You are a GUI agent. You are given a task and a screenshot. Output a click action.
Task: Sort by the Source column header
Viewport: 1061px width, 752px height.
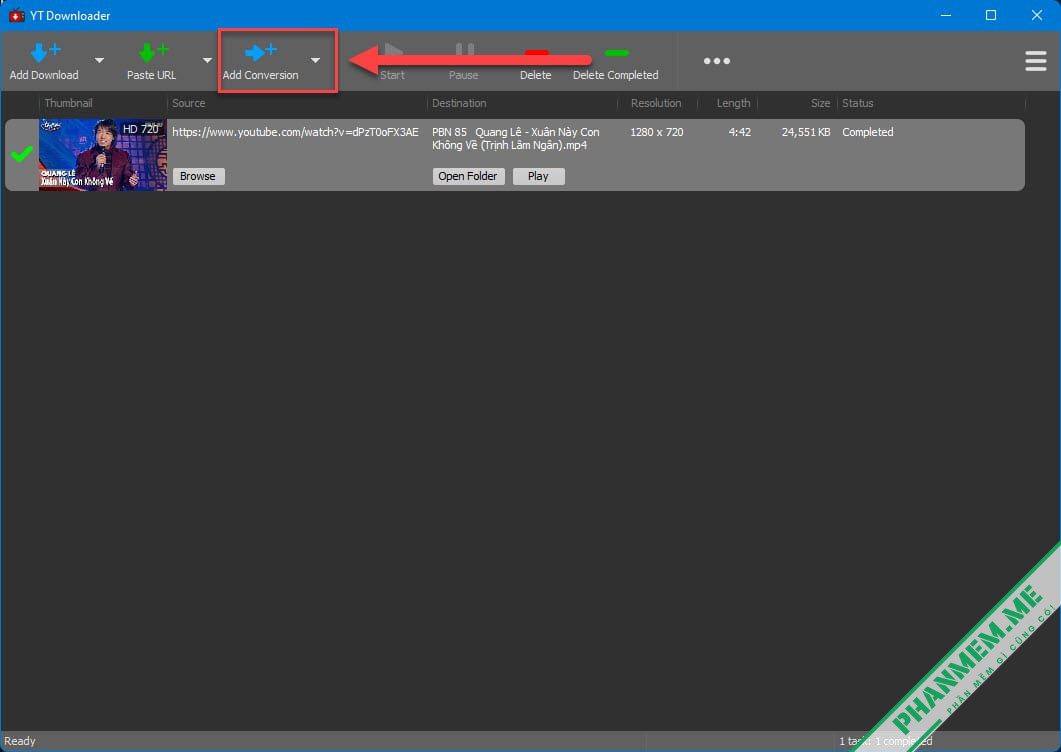(188, 103)
